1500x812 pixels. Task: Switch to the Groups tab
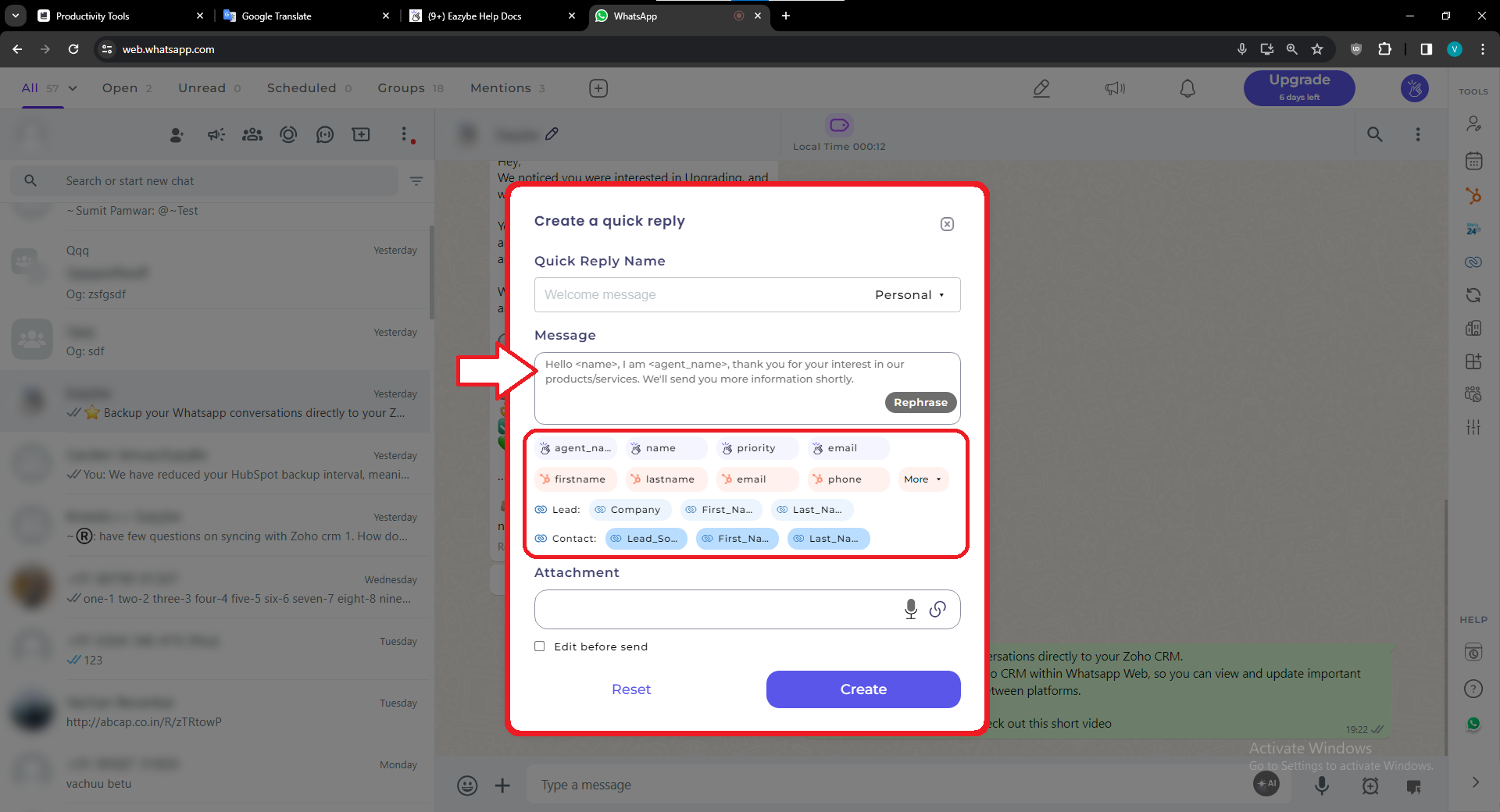click(x=410, y=88)
